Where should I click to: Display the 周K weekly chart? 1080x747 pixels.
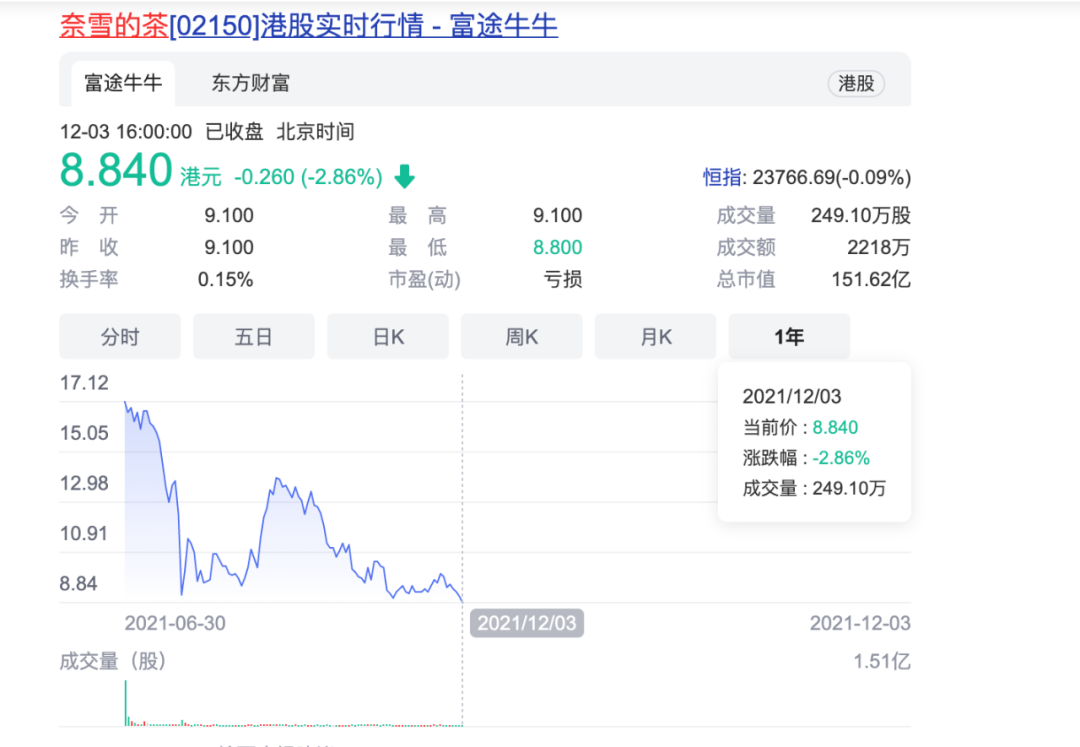pos(522,337)
